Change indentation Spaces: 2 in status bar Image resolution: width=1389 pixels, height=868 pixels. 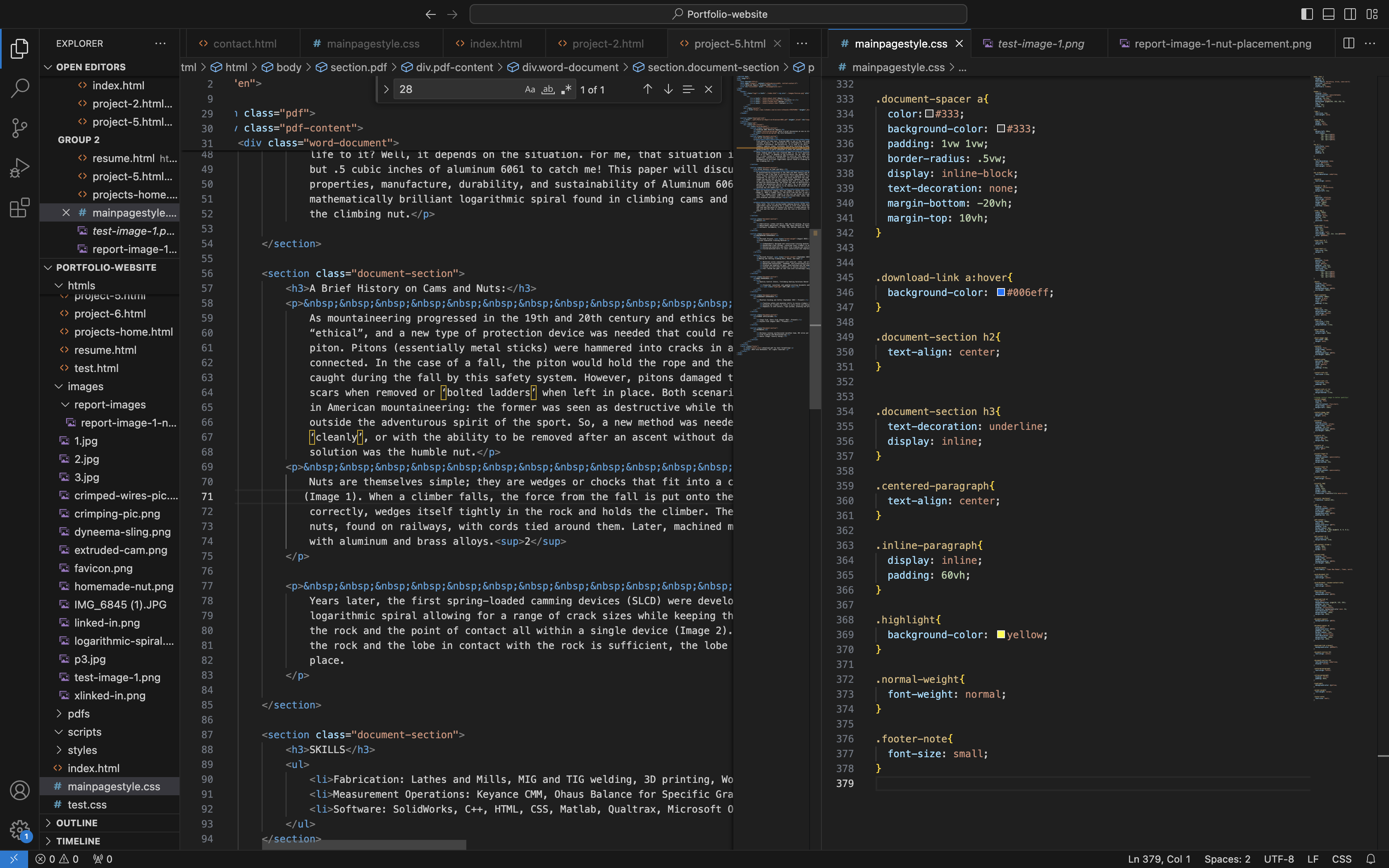coord(1227,859)
